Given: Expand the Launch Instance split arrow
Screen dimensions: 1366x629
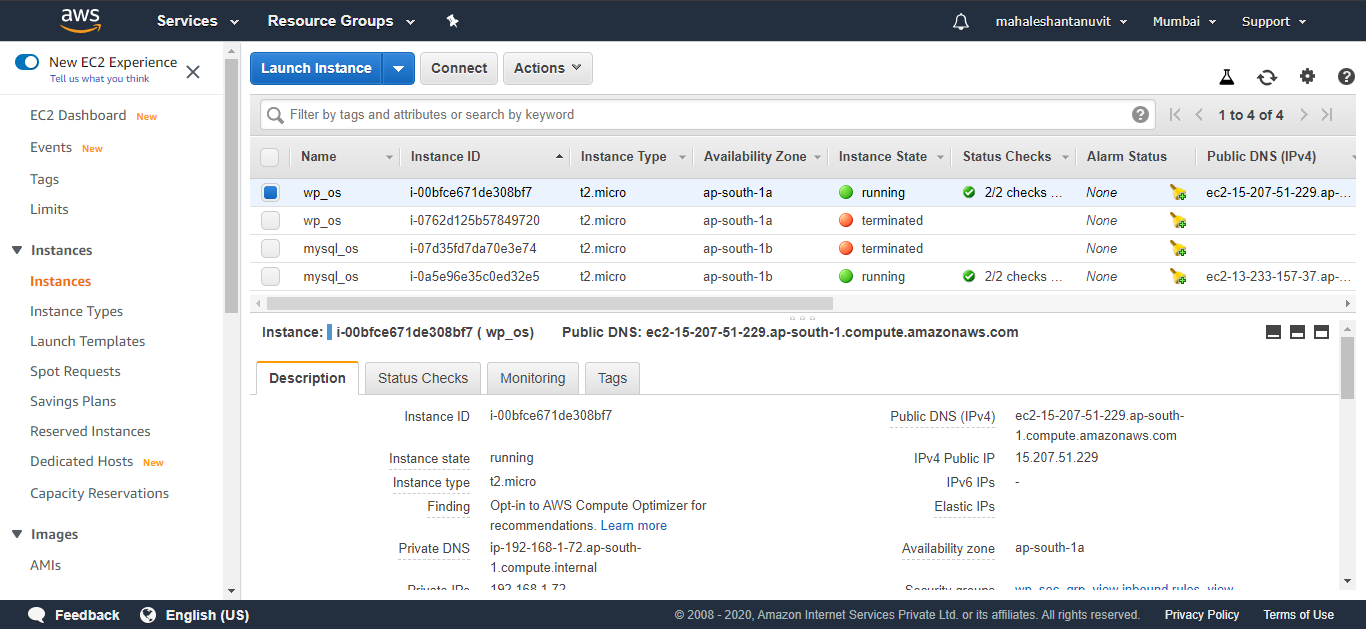Looking at the screenshot, I should point(399,68).
